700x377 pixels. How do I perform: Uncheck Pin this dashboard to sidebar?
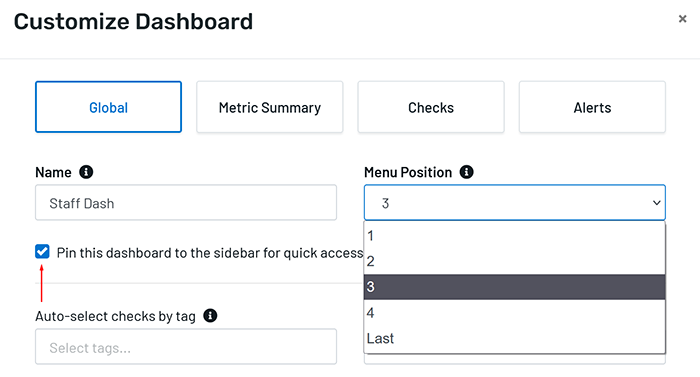(x=42, y=251)
